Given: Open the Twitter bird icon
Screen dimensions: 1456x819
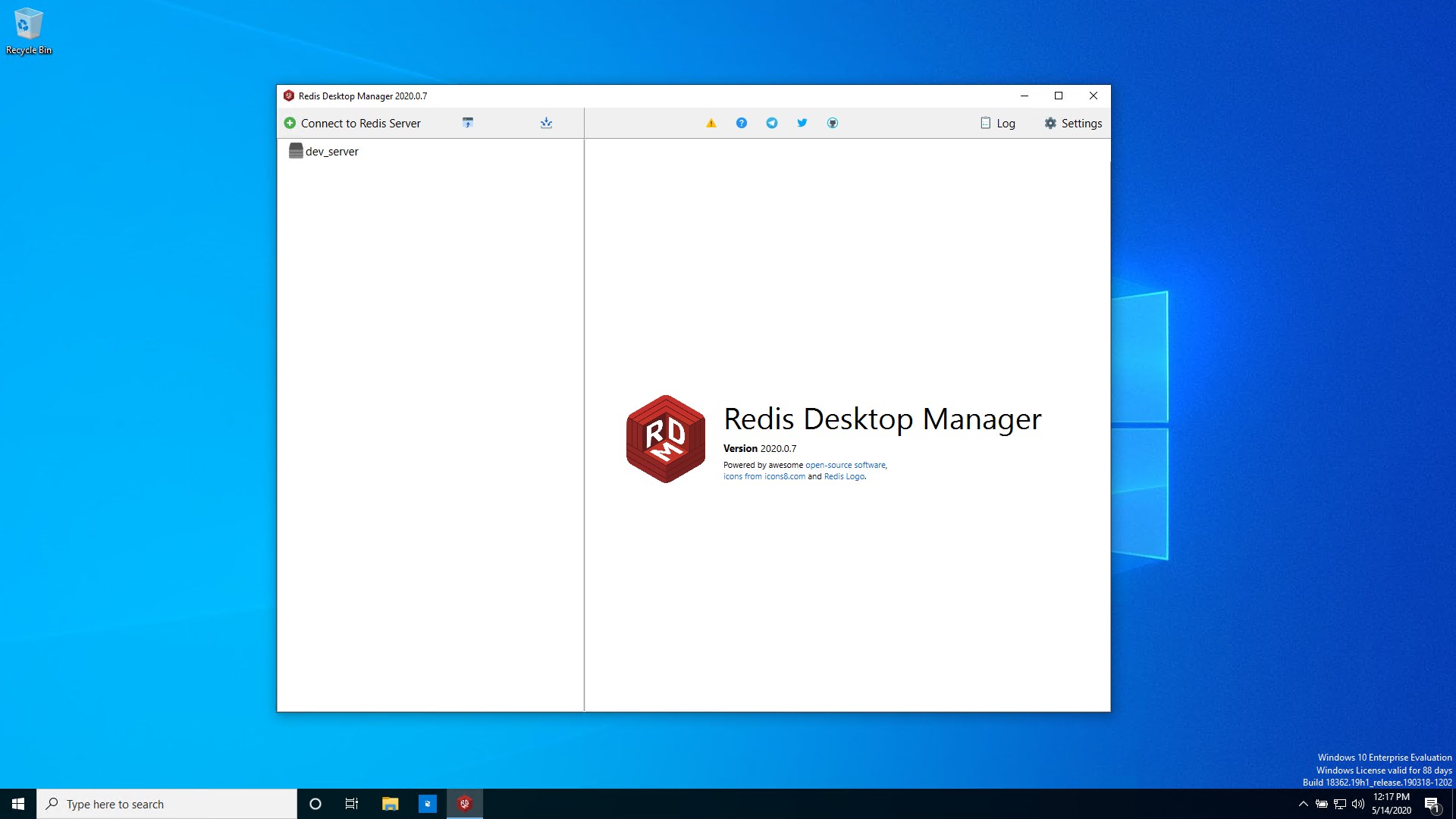Looking at the screenshot, I should 802,123.
